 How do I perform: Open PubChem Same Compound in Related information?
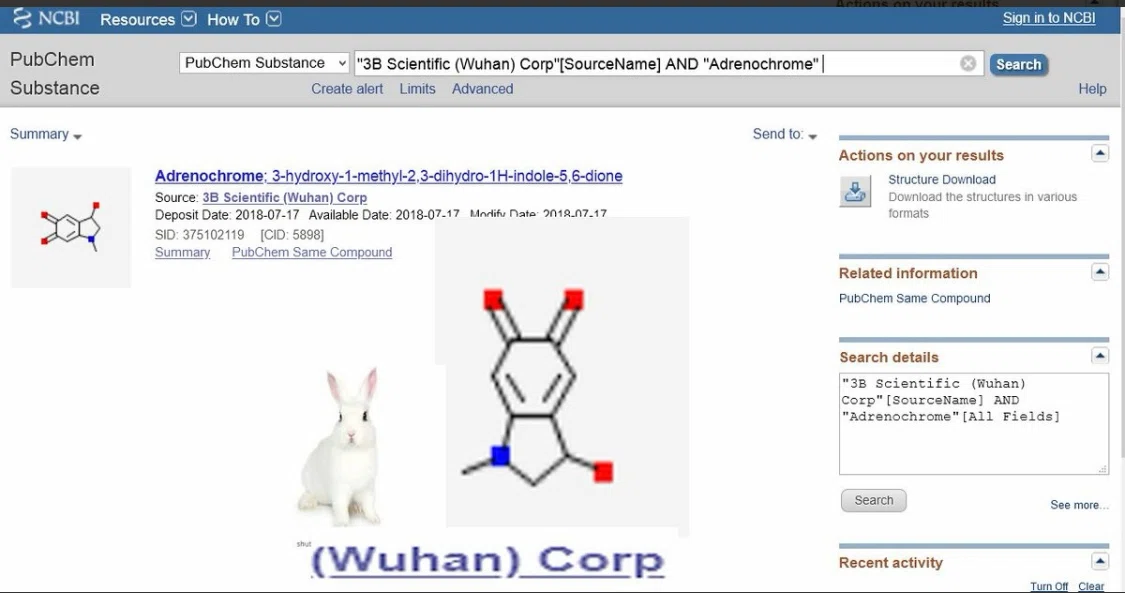click(x=914, y=298)
